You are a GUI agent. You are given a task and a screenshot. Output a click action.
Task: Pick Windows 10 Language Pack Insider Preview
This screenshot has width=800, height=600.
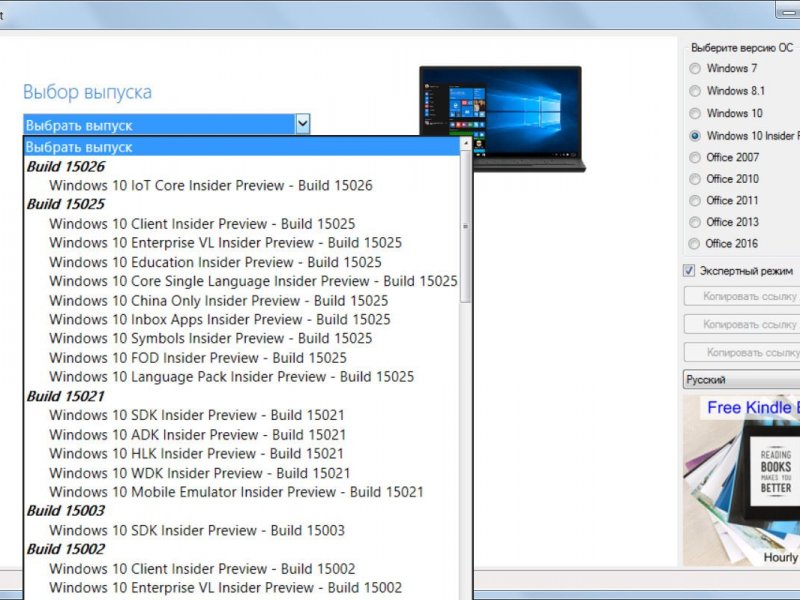232,377
